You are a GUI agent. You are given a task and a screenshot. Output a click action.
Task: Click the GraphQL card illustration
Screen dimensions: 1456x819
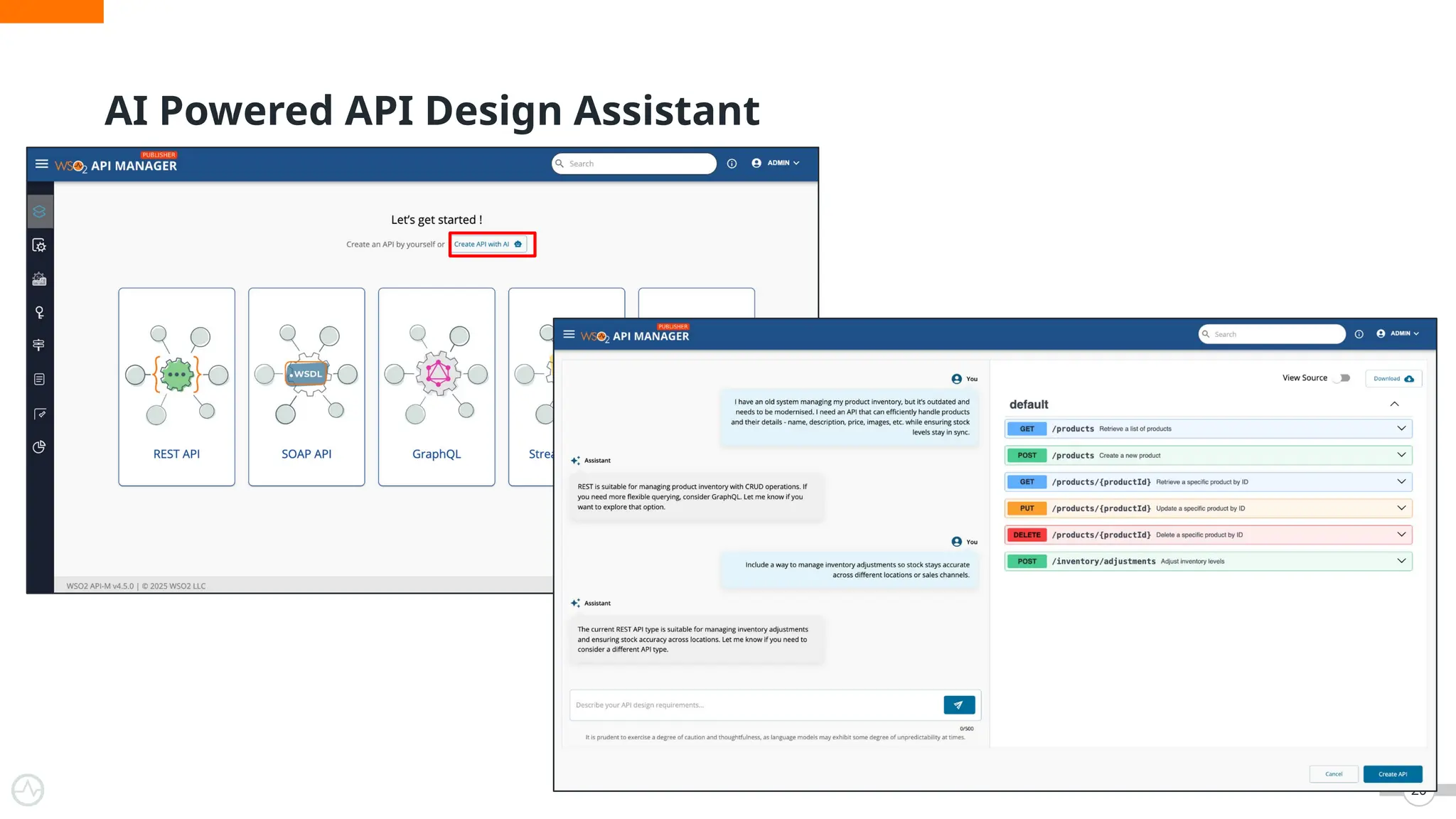[x=437, y=374]
